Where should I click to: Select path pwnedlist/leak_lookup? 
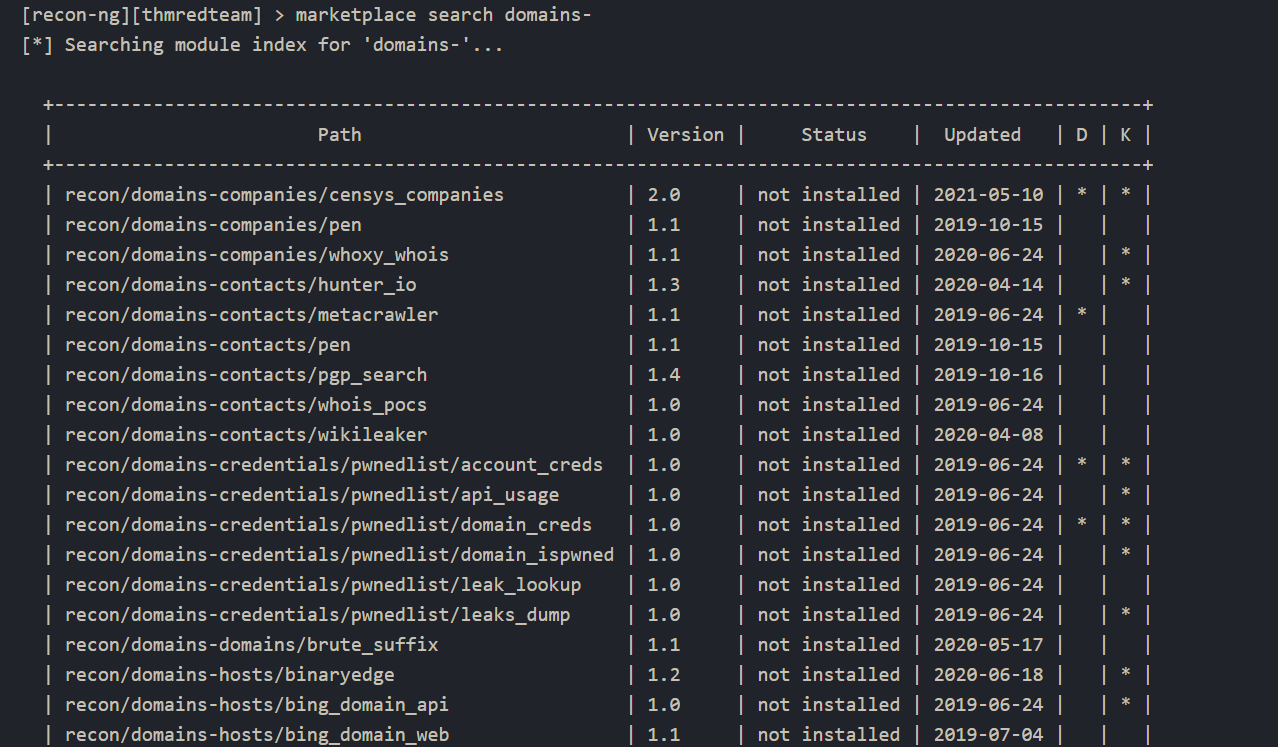tap(323, 585)
